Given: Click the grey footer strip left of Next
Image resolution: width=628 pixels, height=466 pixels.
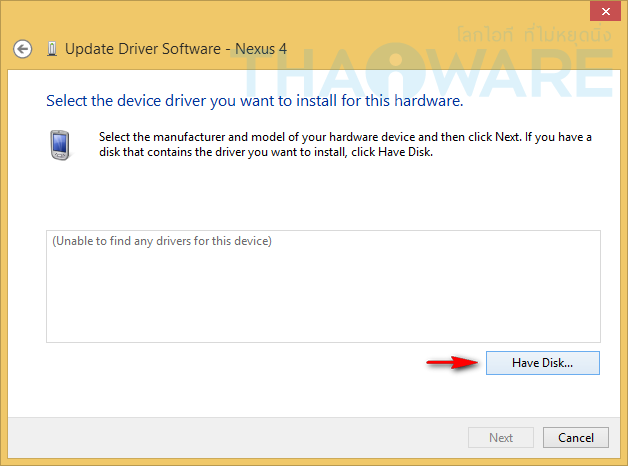Looking at the screenshot, I should pyautogui.click(x=230, y=438).
